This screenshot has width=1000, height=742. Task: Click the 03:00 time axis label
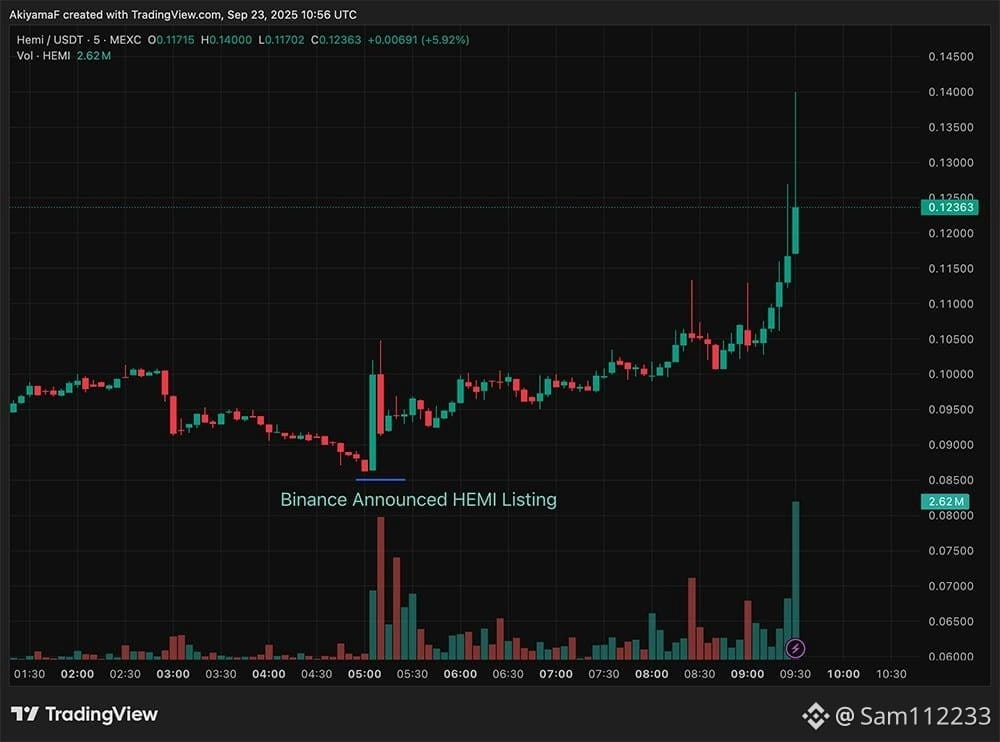pyautogui.click(x=173, y=674)
